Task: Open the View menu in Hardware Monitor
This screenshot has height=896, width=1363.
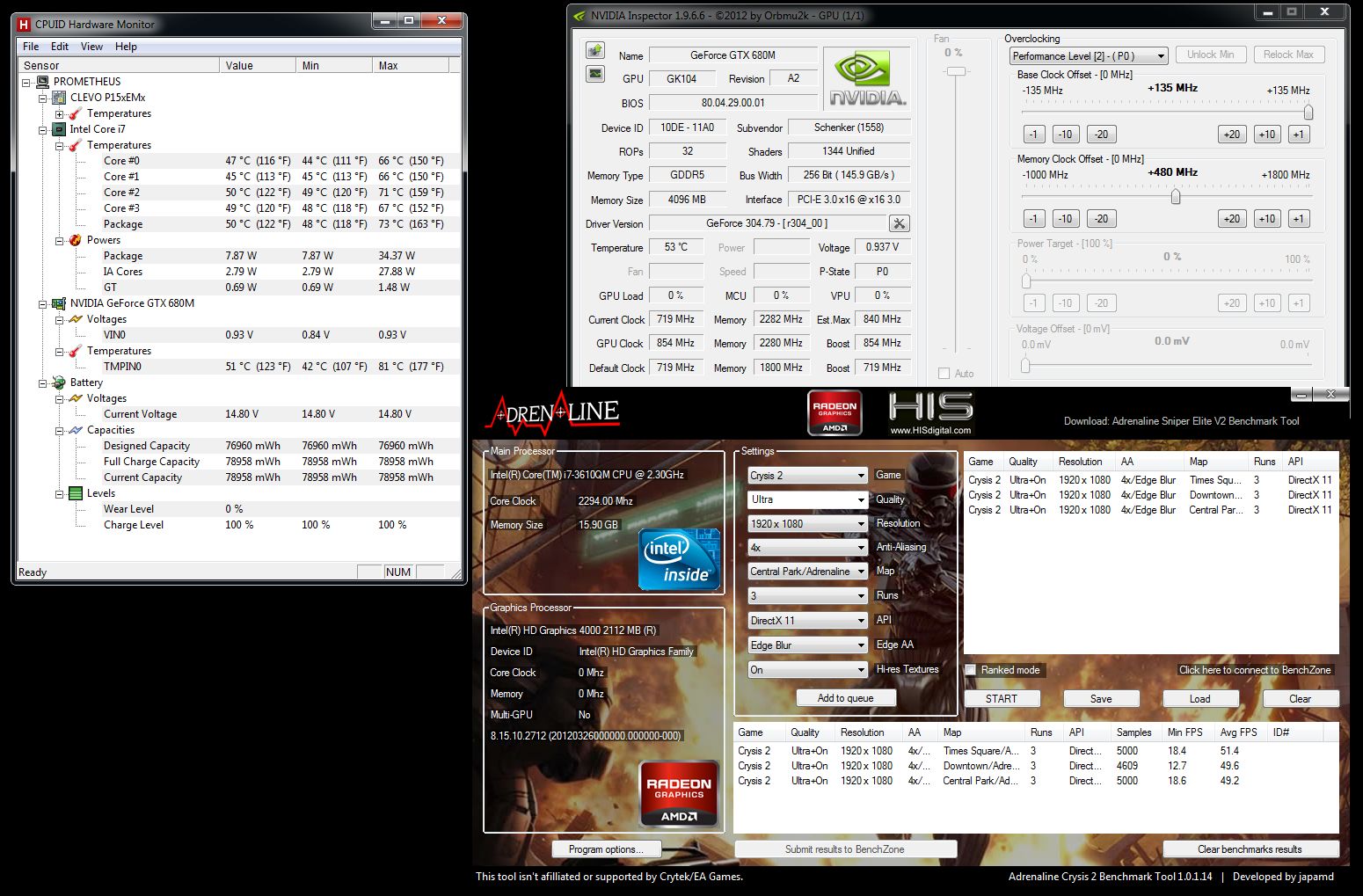Action: pyautogui.click(x=91, y=47)
